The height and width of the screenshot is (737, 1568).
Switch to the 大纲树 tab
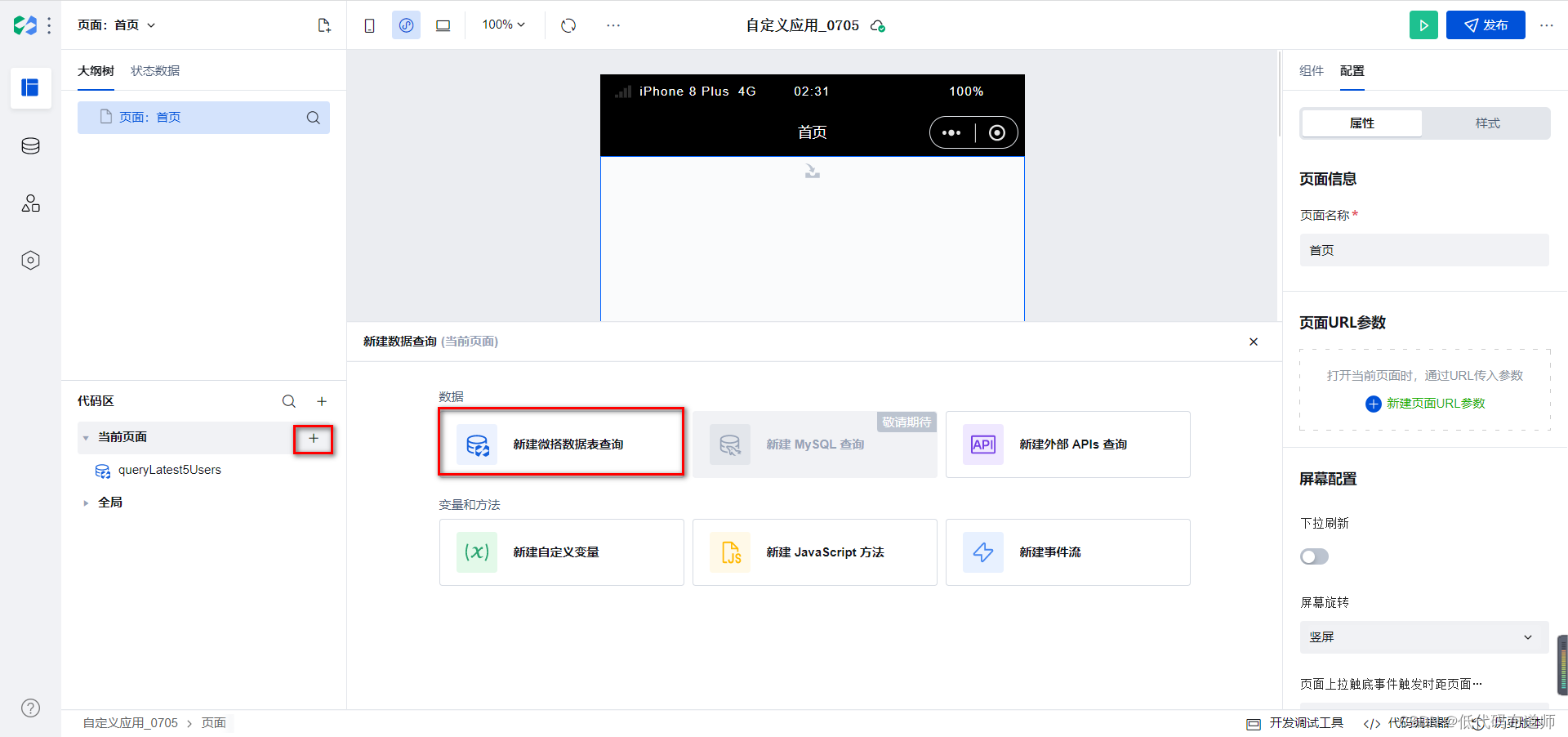[x=96, y=71]
